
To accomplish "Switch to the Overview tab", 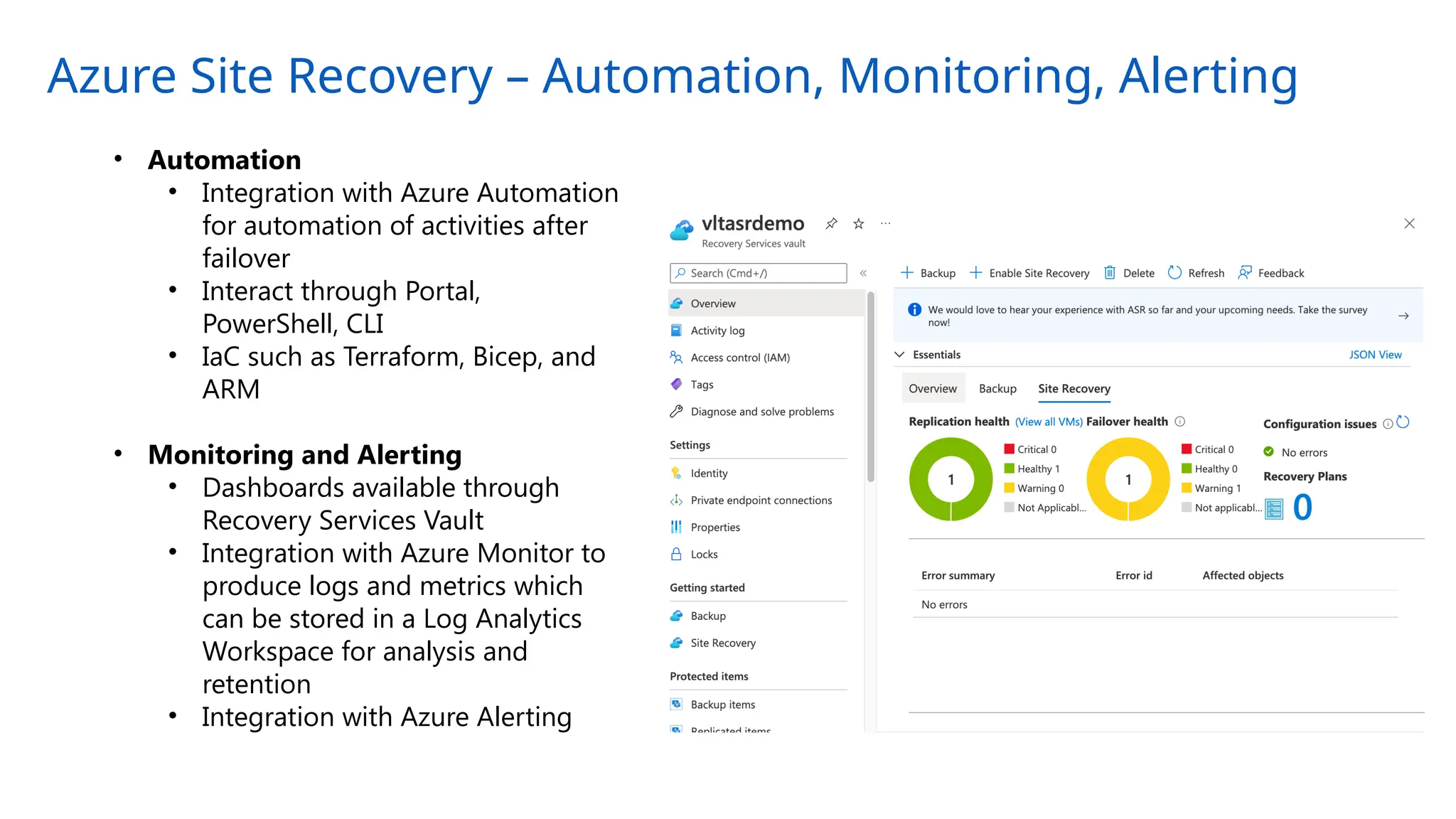I will (933, 389).
